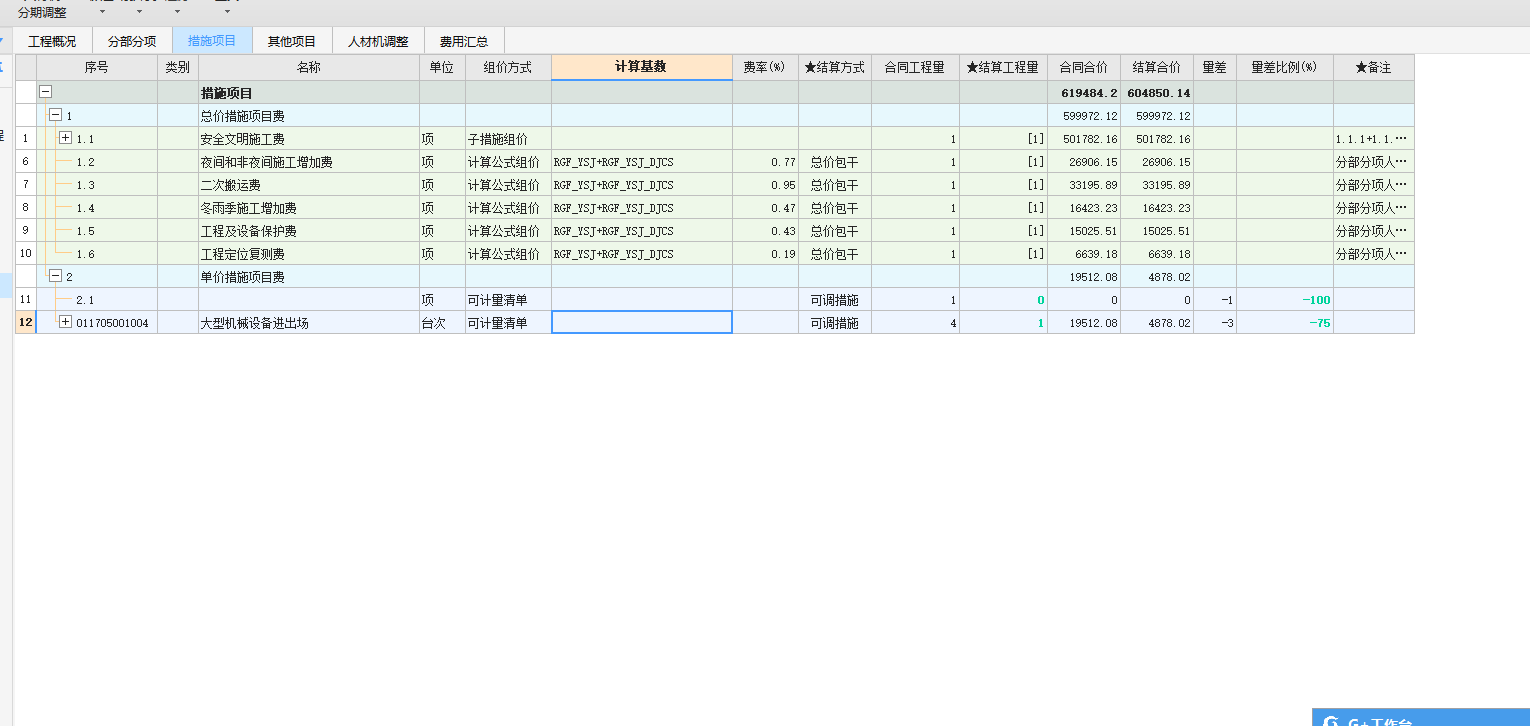1530x726 pixels.
Task: Select the 二次搬运费 name cell
Action: (309, 184)
